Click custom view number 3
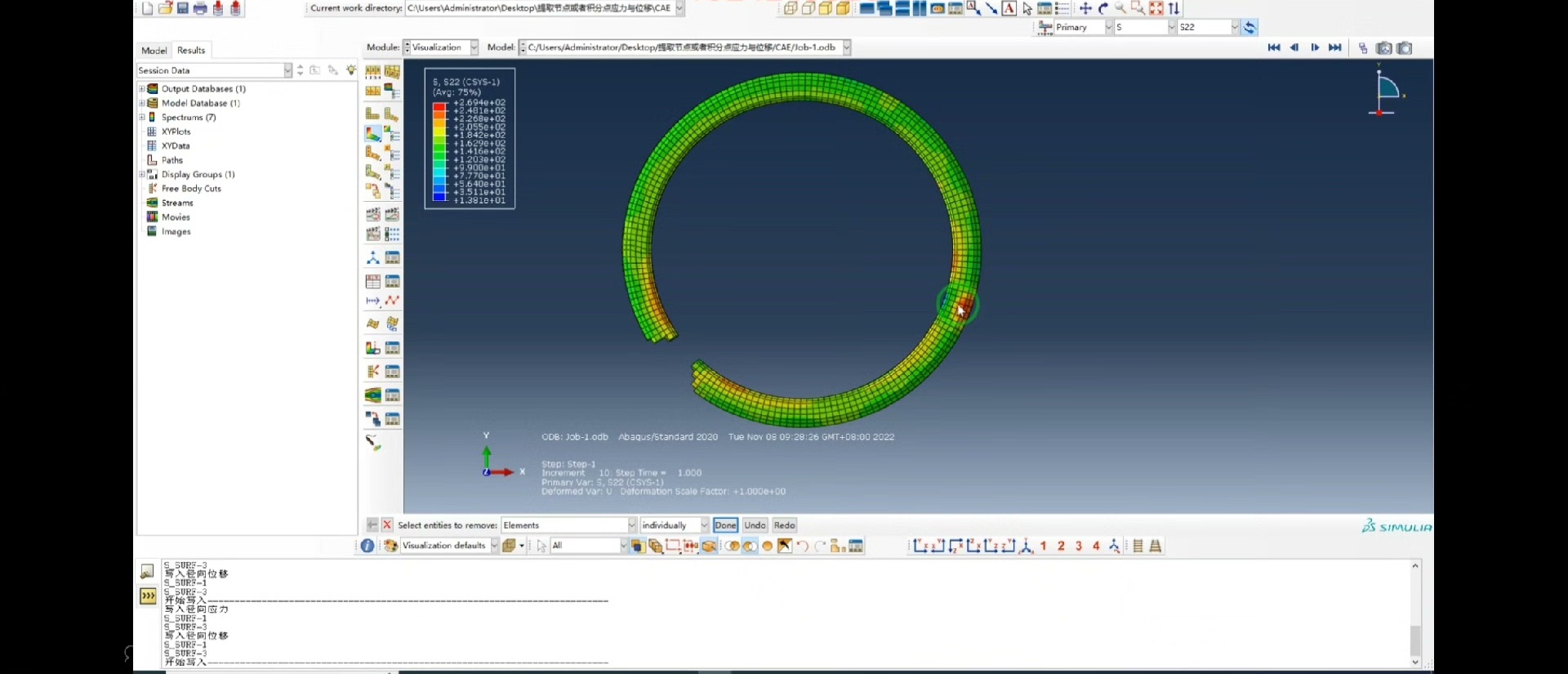This screenshot has width=1568, height=674. 1079,546
